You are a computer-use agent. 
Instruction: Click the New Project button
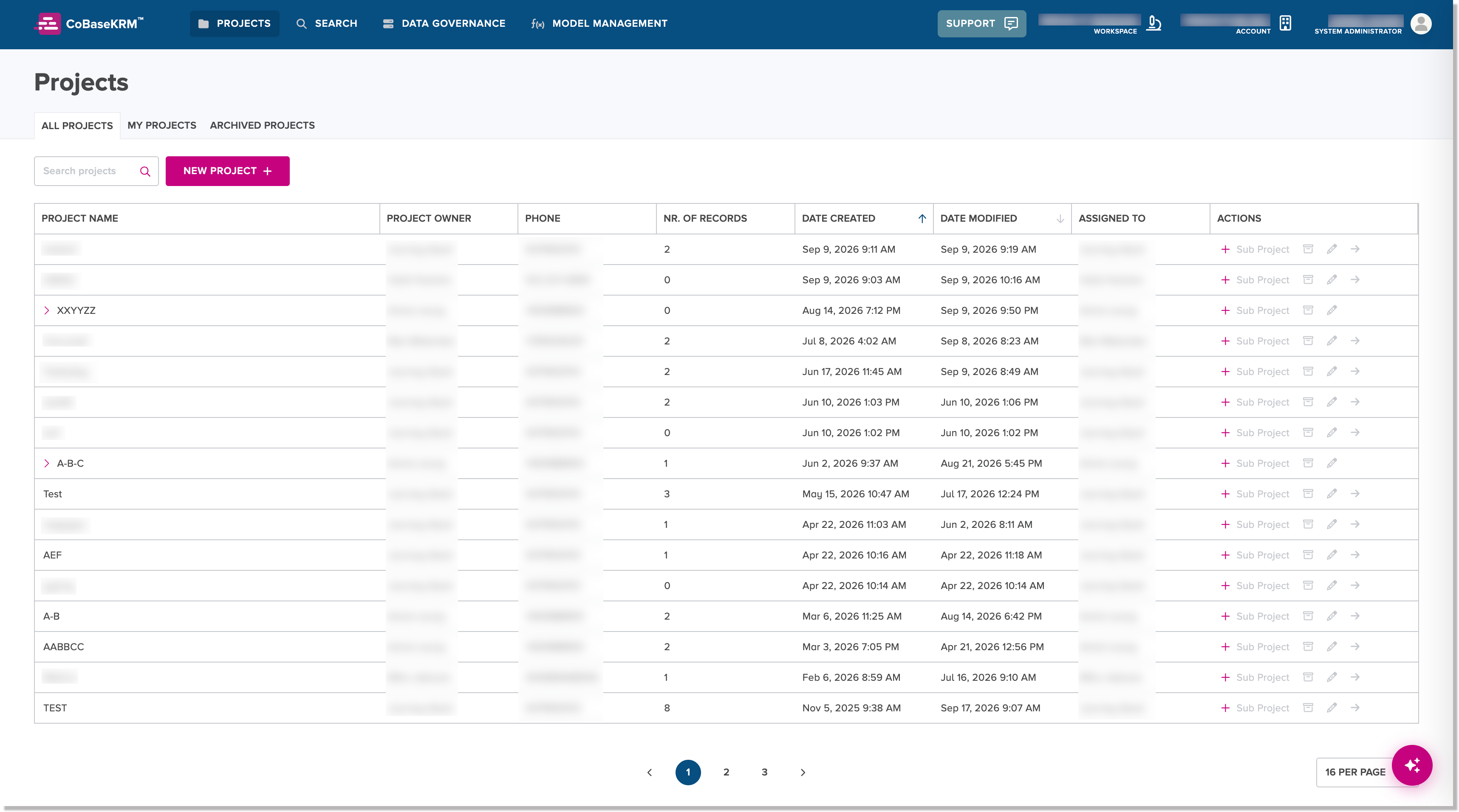pos(228,171)
